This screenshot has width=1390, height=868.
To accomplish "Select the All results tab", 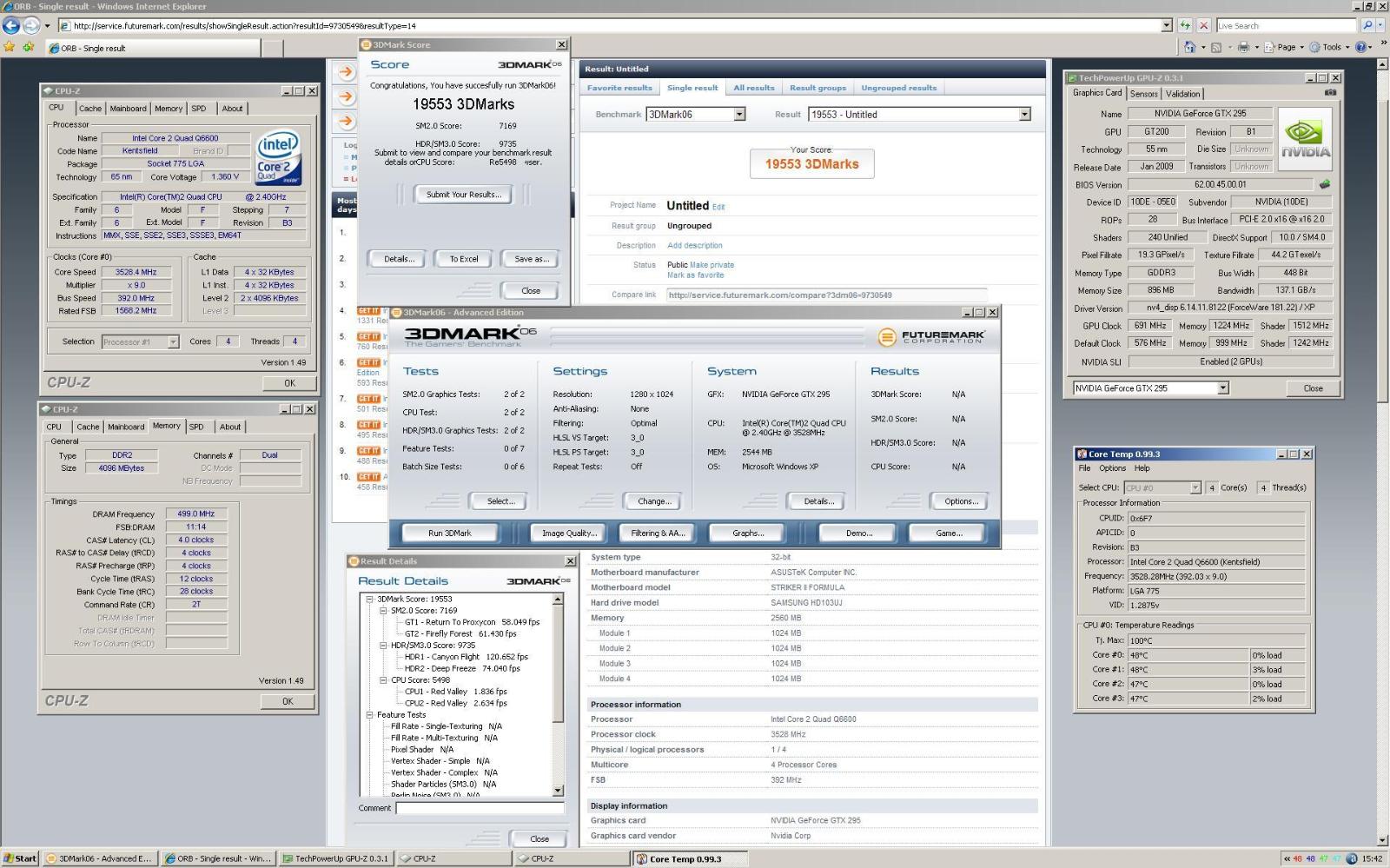I will tap(753, 88).
